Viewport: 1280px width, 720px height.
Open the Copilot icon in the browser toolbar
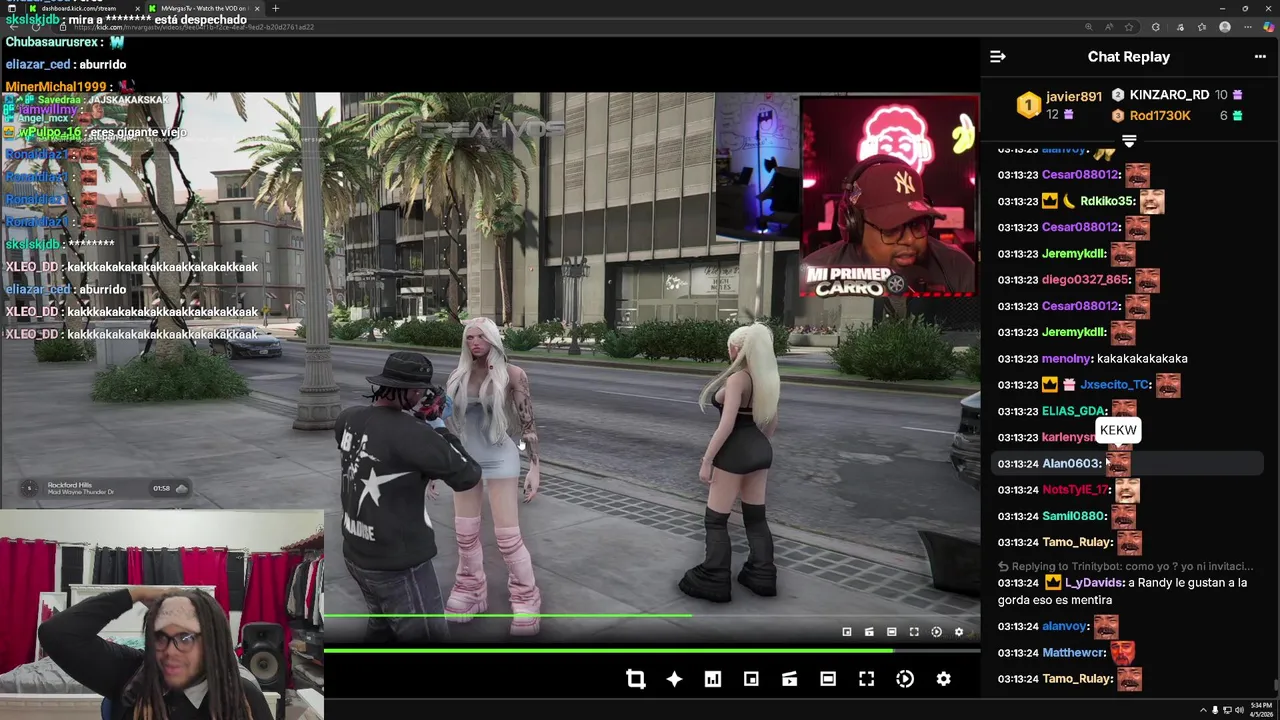click(x=1268, y=27)
